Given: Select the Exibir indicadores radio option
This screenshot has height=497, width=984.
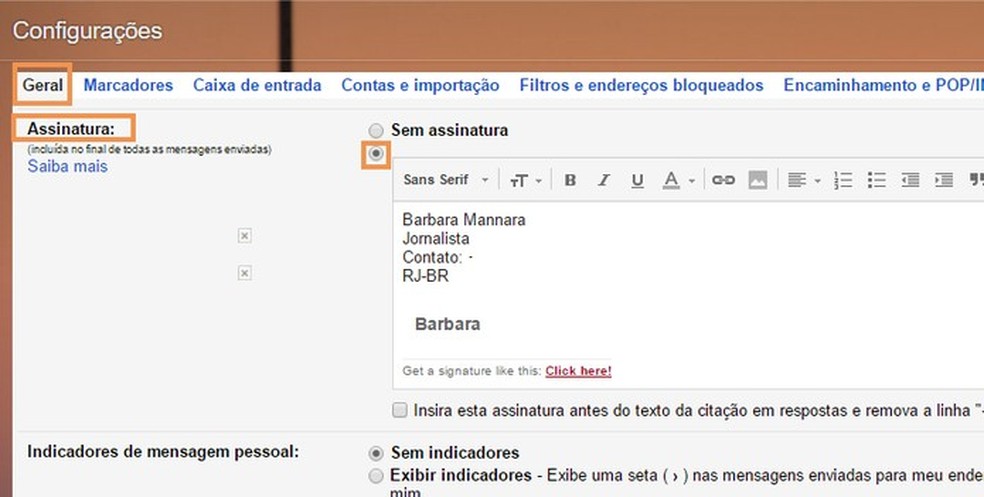Looking at the screenshot, I should (376, 476).
